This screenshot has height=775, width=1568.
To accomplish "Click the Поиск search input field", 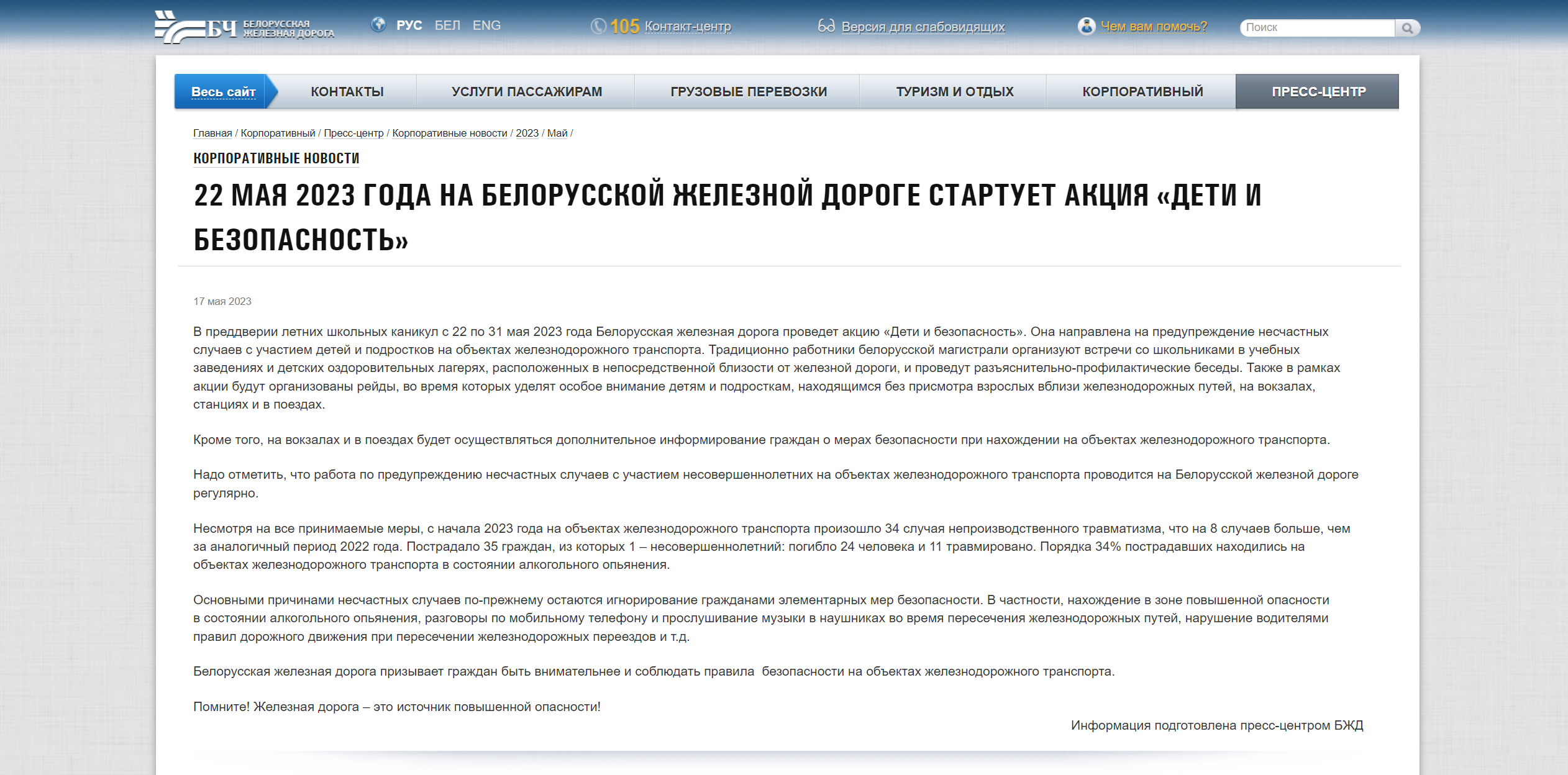I will click(x=1317, y=27).
